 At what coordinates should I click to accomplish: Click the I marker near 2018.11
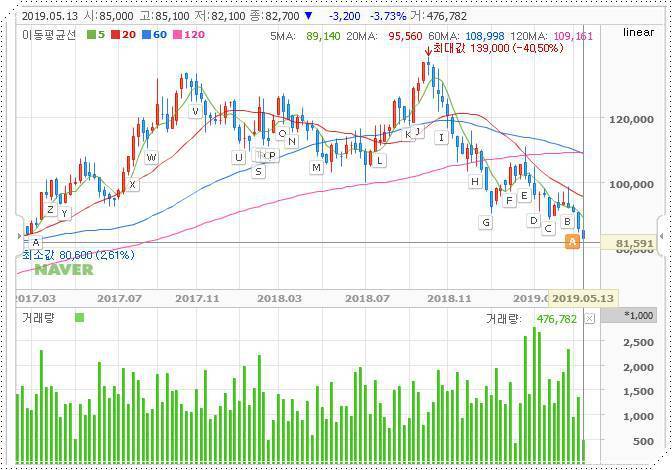pyautogui.click(x=441, y=137)
